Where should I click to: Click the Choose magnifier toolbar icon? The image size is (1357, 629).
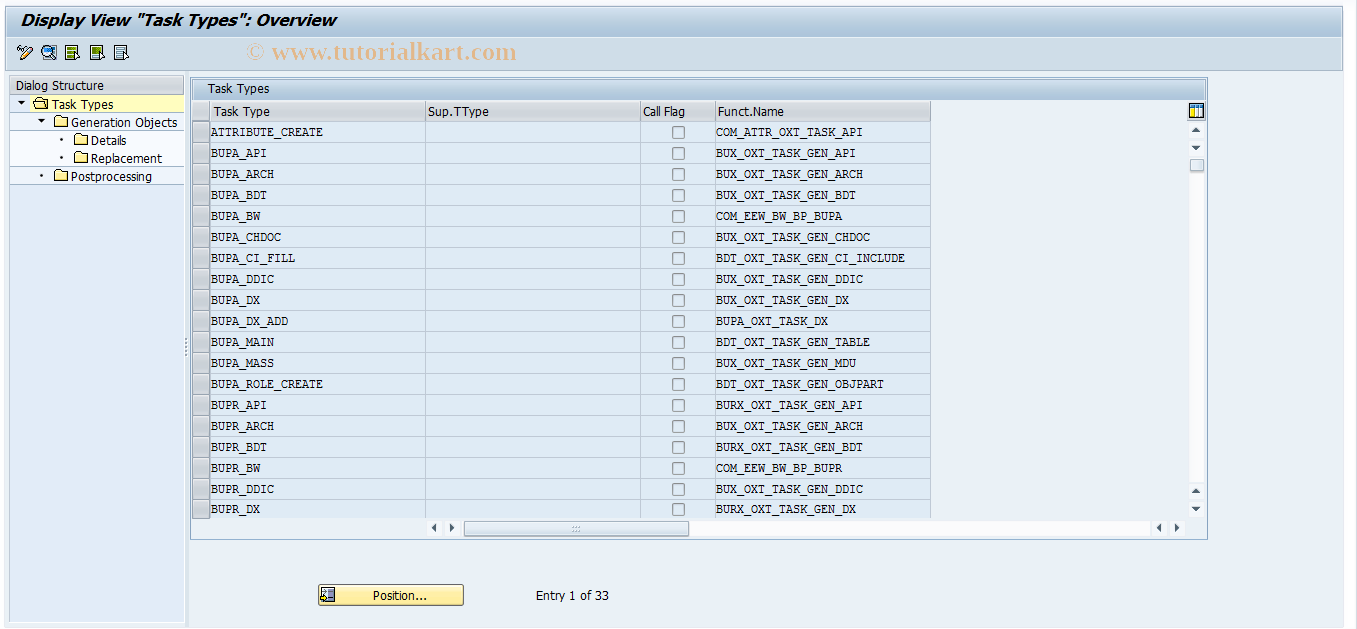pos(48,52)
